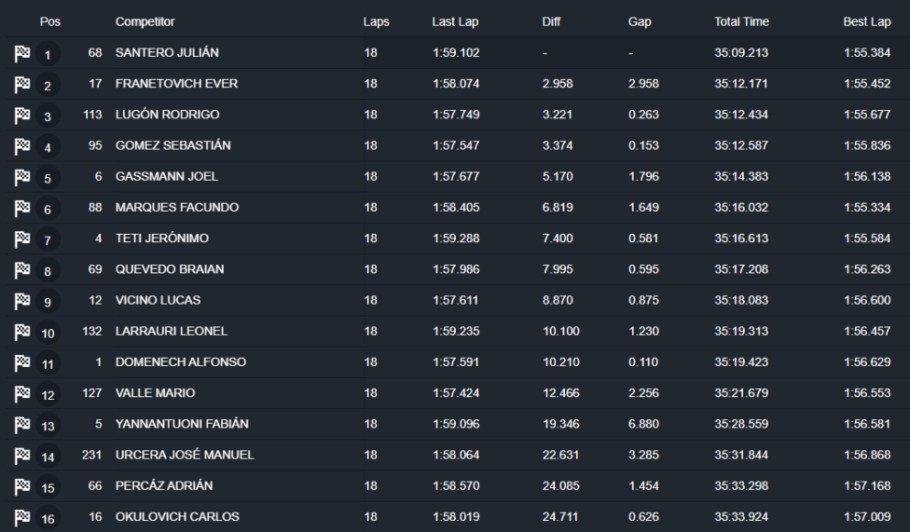
Task: Select the flag icon for Domenech Alfonso
Action: [x=22, y=363]
